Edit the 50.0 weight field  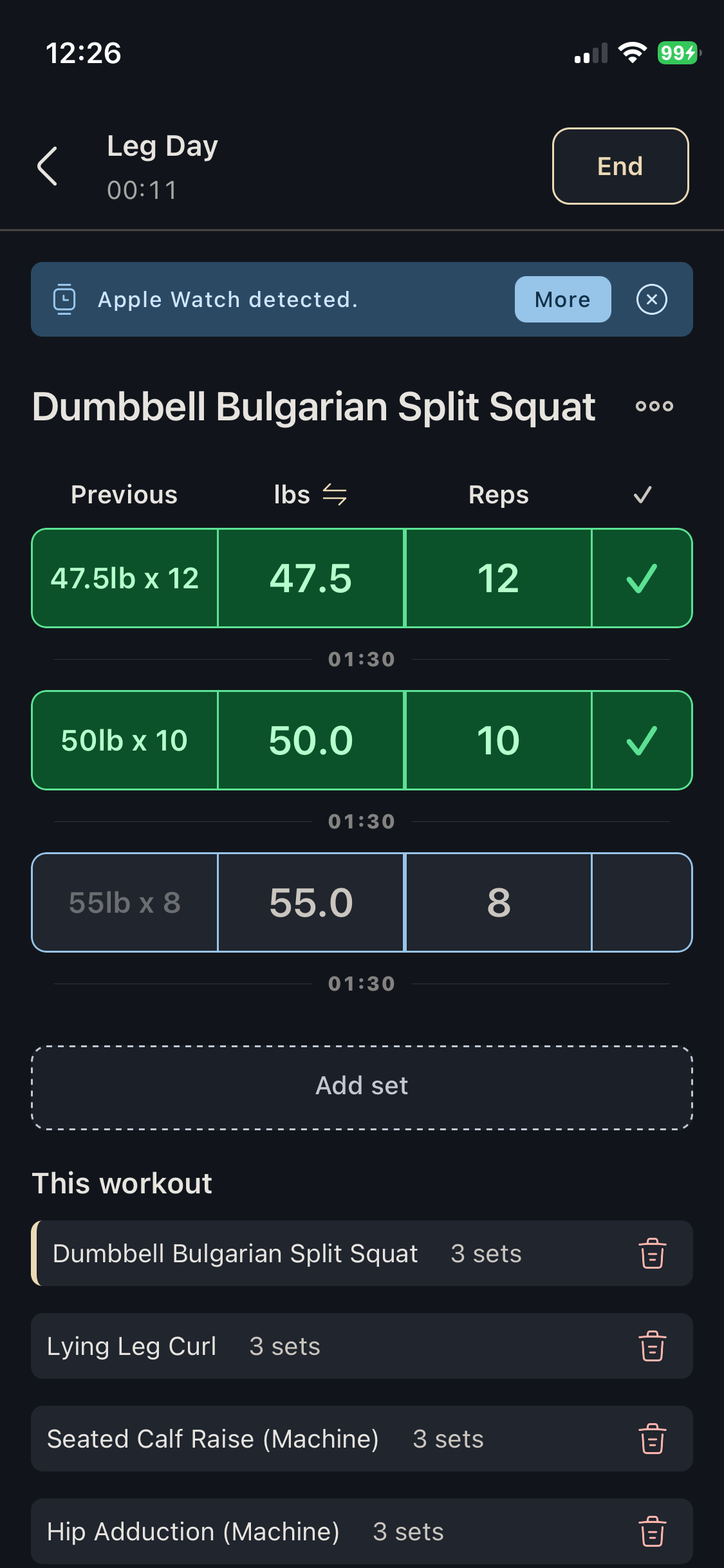point(311,740)
